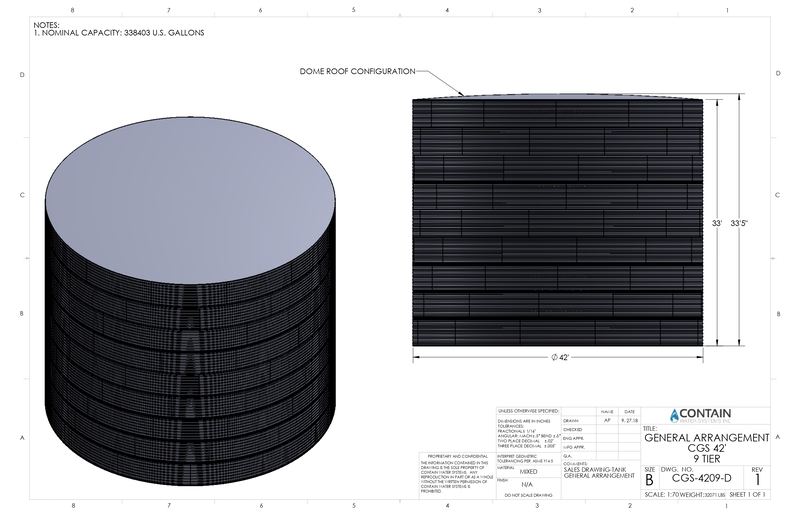This screenshot has height=518, width=800.
Task: Select the material value "MIXED"
Action: 528,472
